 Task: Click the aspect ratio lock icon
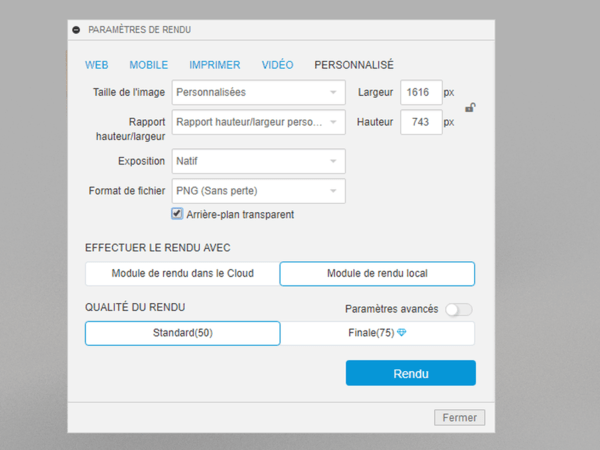[x=470, y=108]
